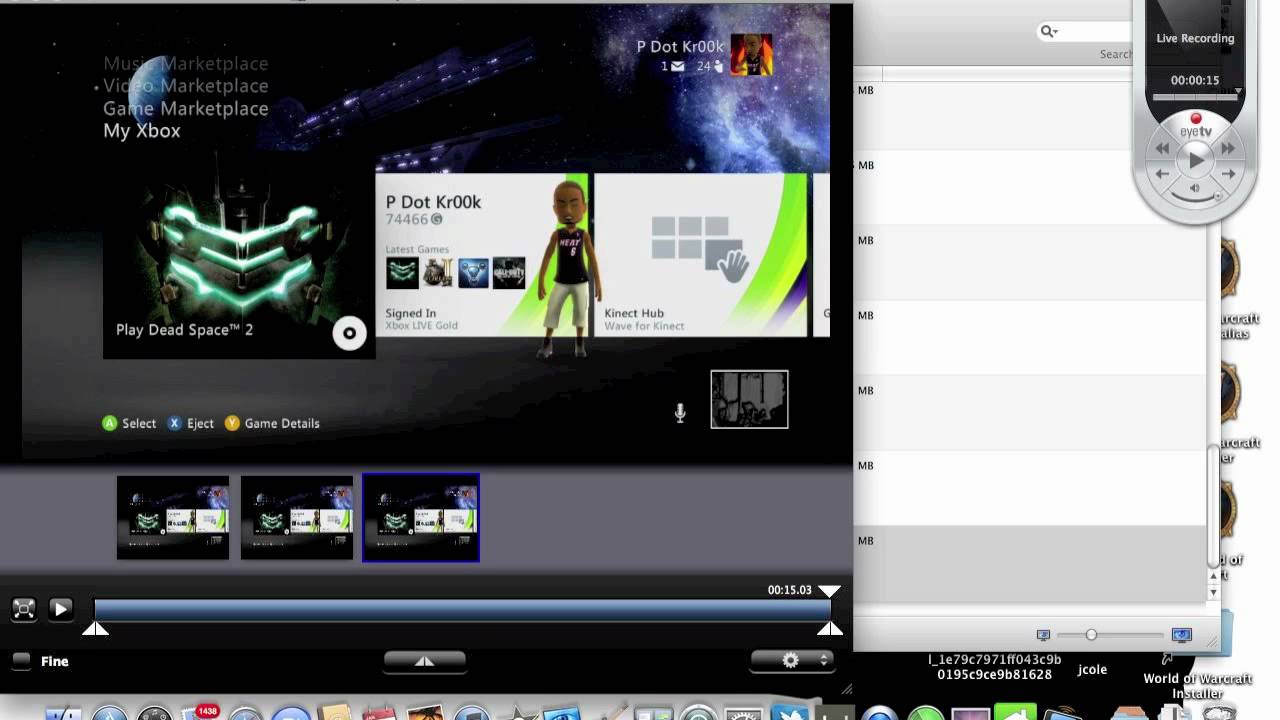
Task: Click the right arrow on the EyeTV remote
Action: coord(1229,174)
